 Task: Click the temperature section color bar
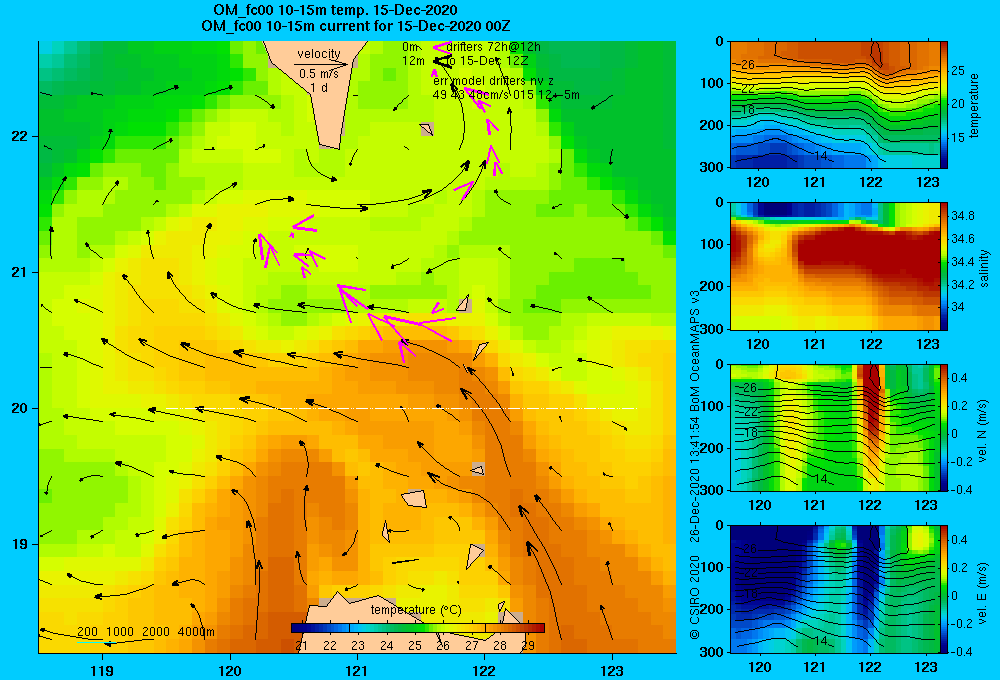click(x=944, y=105)
